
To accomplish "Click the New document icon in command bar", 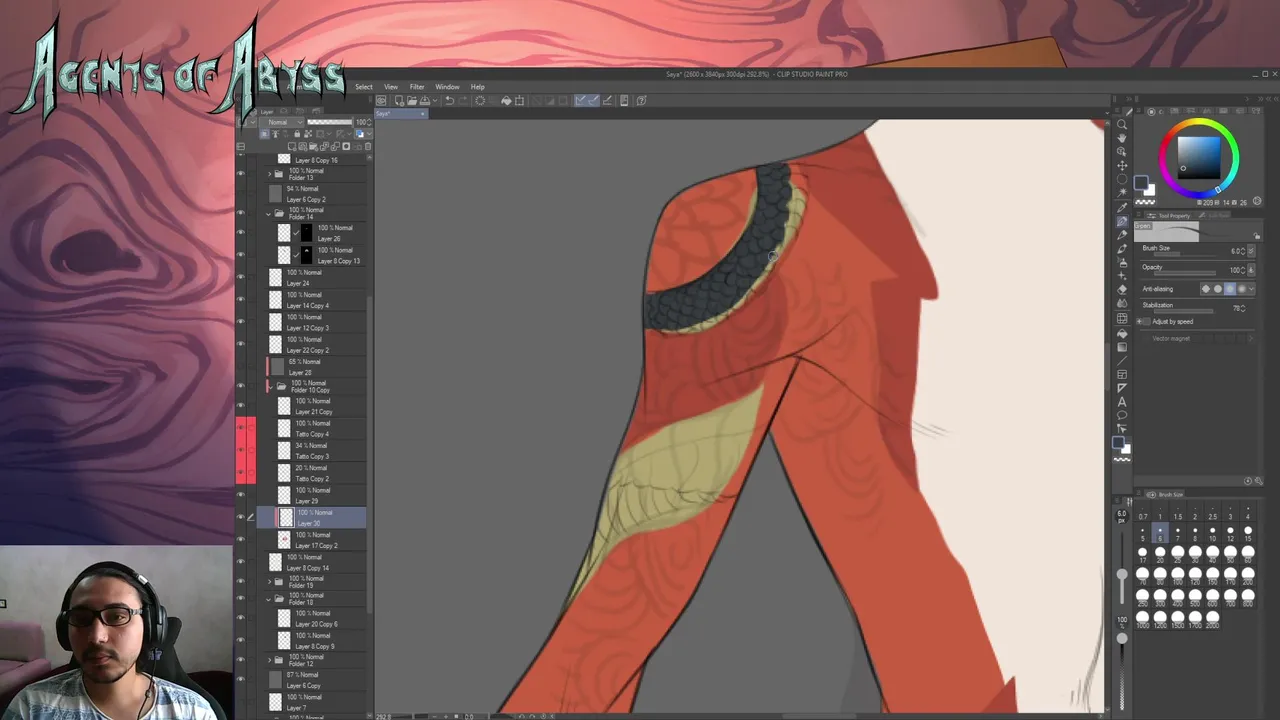I will point(399,100).
